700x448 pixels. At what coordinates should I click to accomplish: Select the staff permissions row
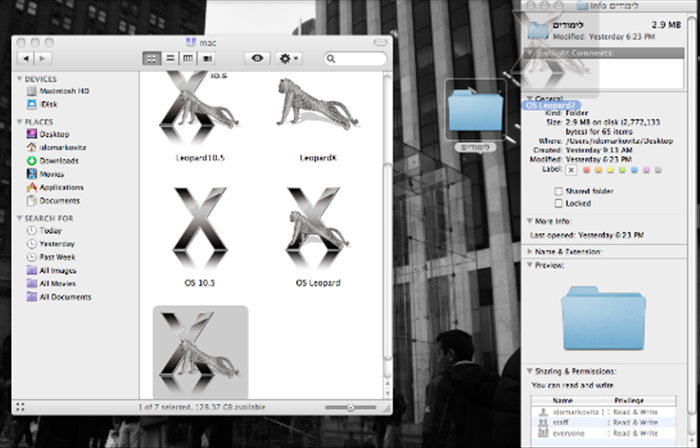click(603, 423)
